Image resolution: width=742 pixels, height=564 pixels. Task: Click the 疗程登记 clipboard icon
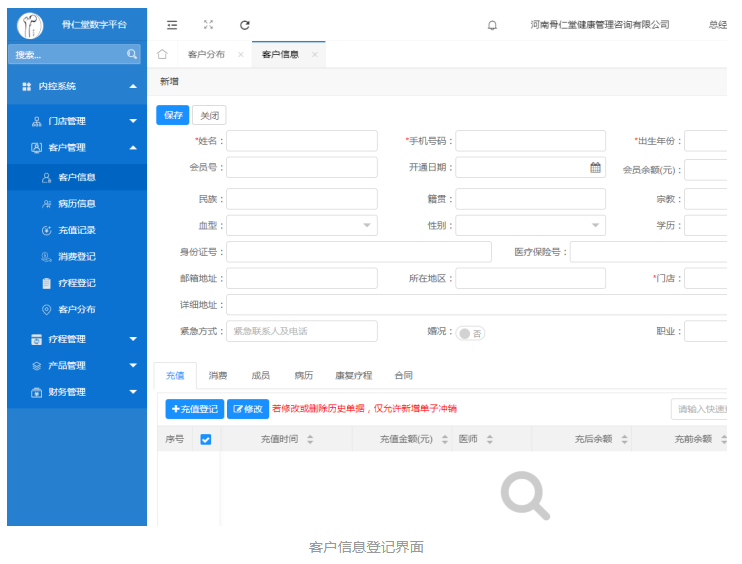pyautogui.click(x=46, y=283)
